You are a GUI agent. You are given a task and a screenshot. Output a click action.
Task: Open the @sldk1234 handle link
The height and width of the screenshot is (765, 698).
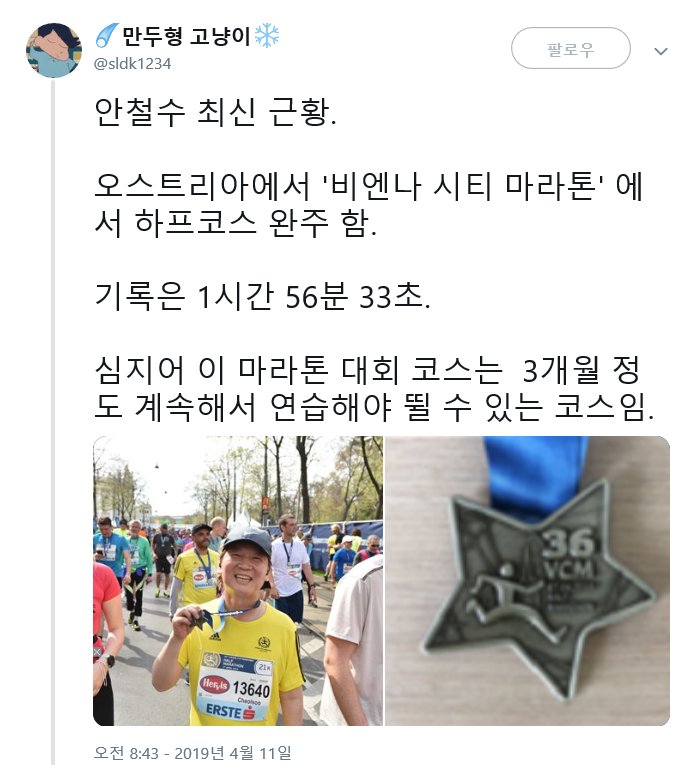pos(133,64)
